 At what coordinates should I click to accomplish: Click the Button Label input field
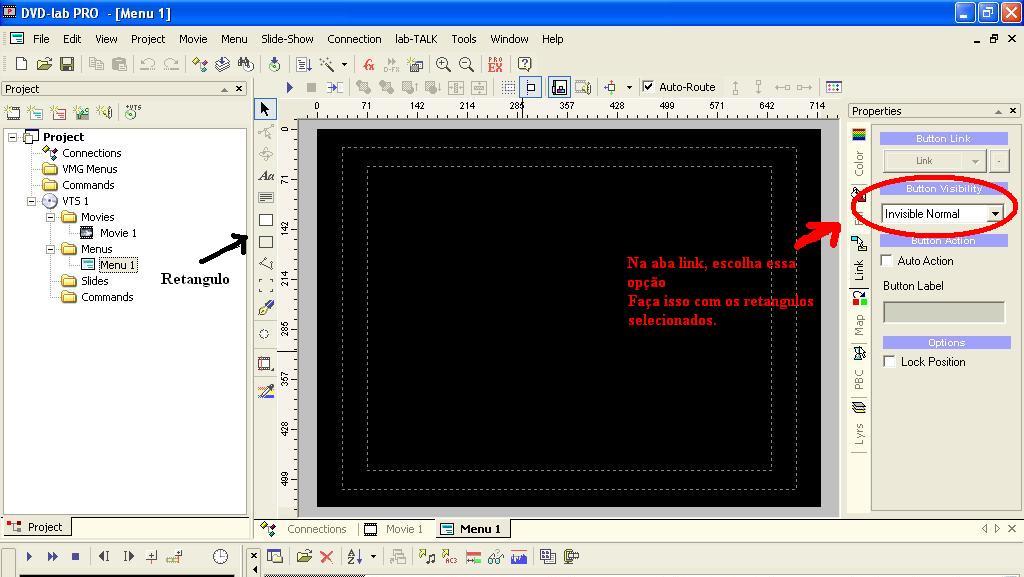(944, 312)
